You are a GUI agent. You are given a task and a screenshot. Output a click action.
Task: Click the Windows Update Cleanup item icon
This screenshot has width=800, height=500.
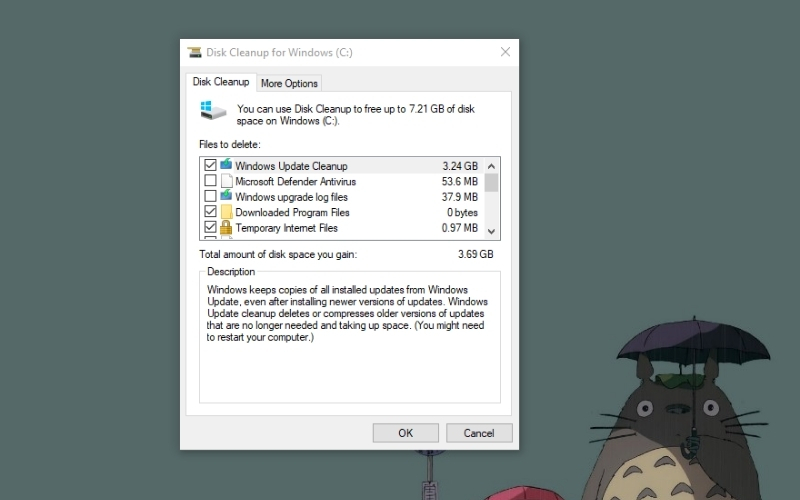(x=226, y=165)
